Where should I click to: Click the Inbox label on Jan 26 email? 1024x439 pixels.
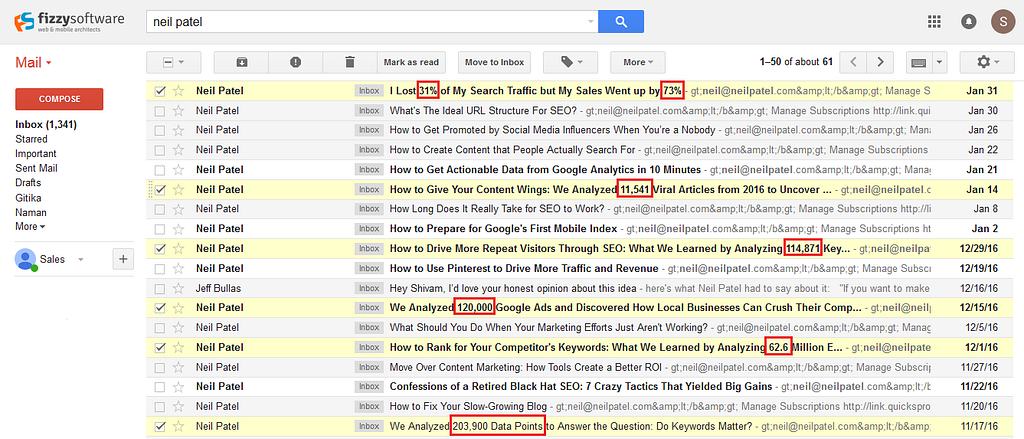click(369, 131)
